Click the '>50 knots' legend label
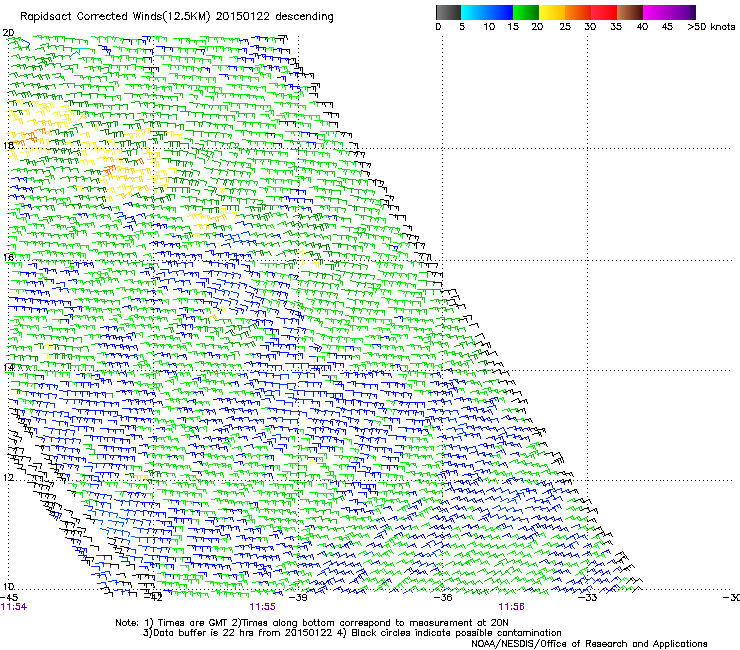The width and height of the screenshot is (740, 650). (711, 27)
